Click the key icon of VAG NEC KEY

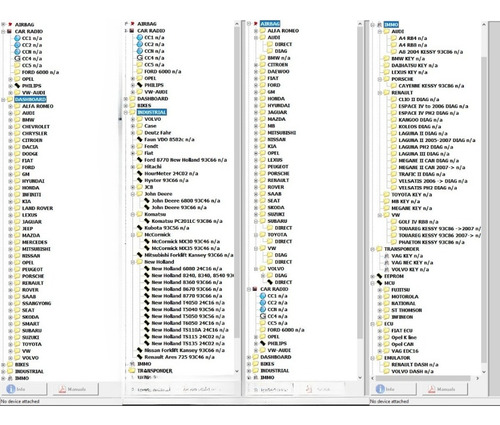pos(387,262)
